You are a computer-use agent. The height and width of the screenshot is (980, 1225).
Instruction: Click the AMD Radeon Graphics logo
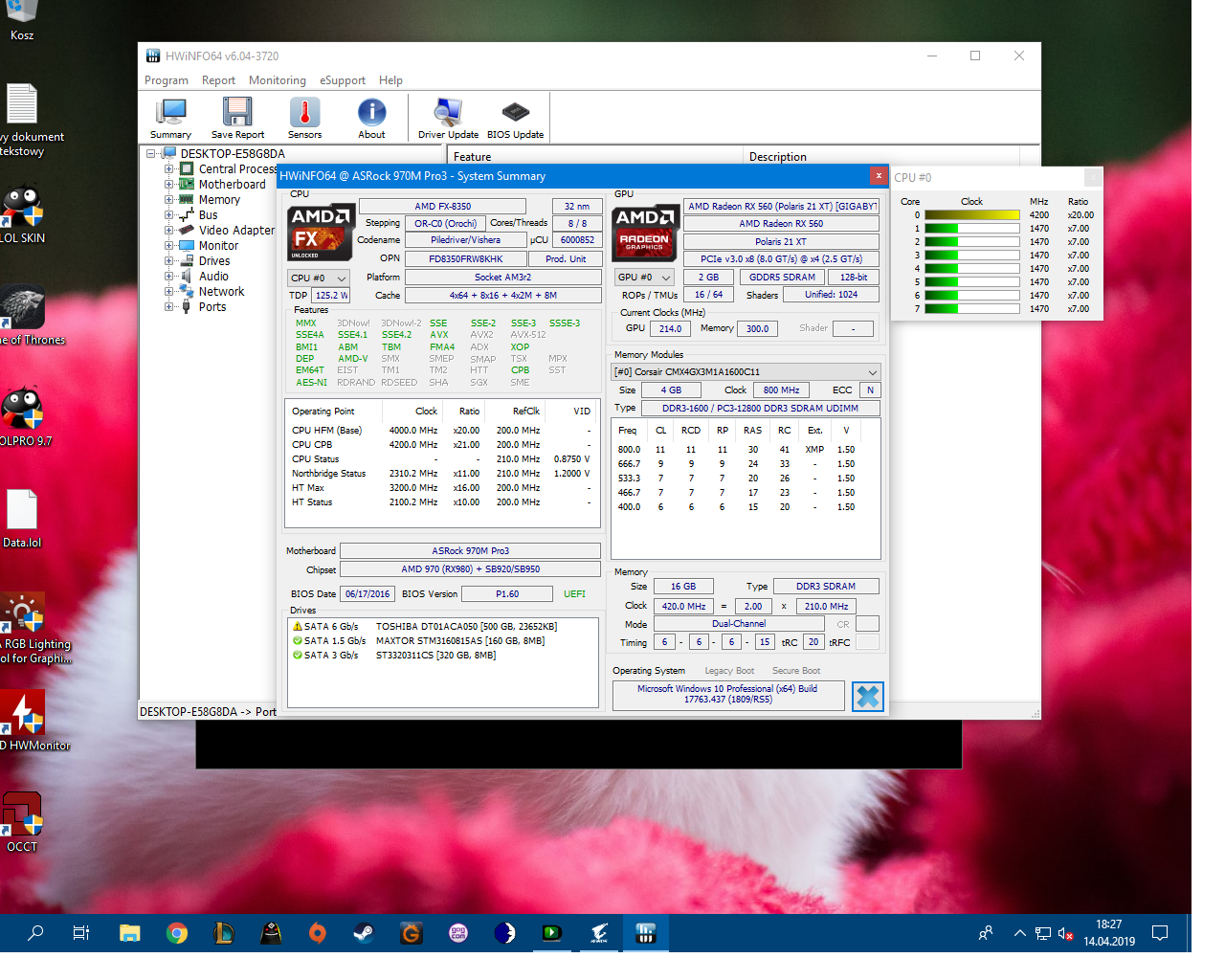pos(645,232)
